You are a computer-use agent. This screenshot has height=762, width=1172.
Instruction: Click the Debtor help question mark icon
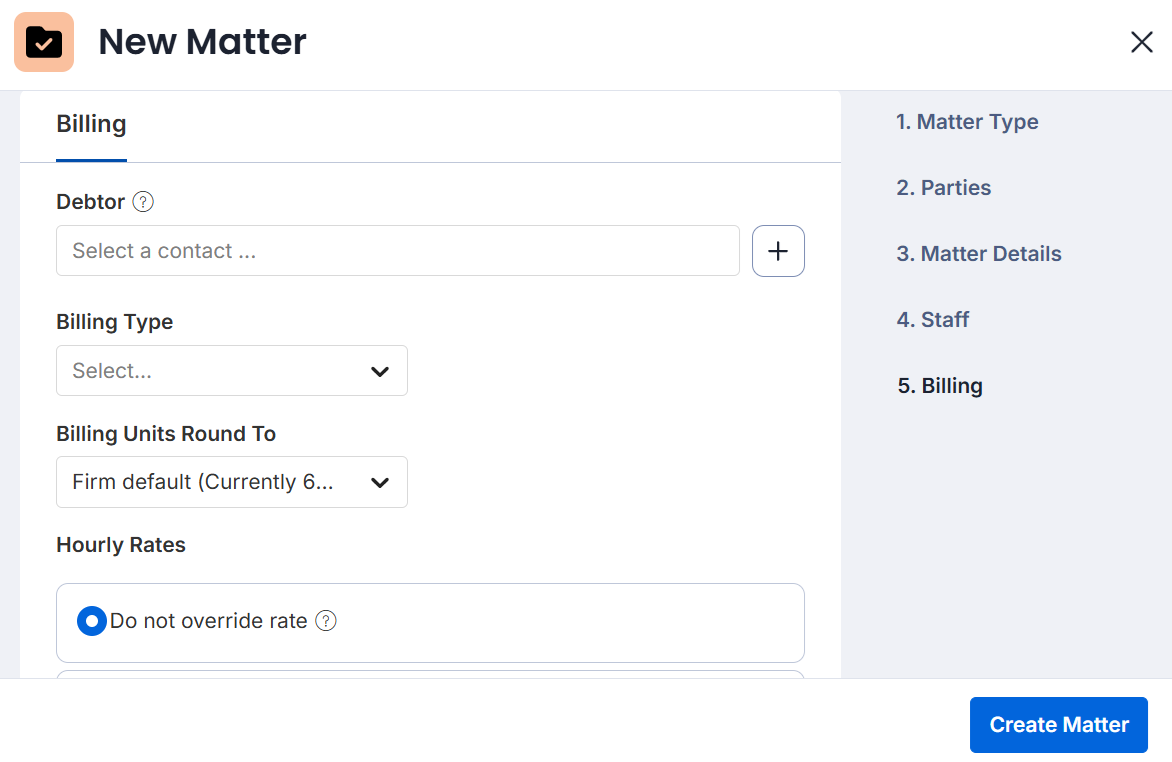[x=143, y=202]
